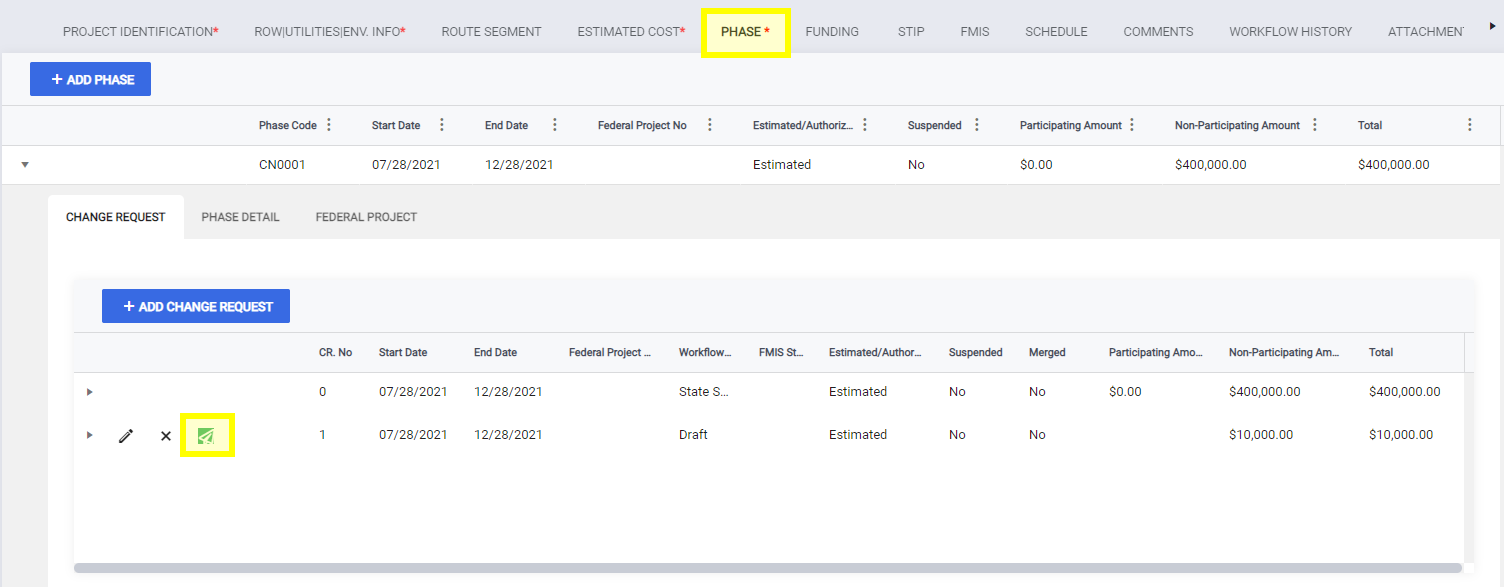Viewport: 1504px width, 587px height.
Task: Open phase Suspended column menu
Action: (x=977, y=125)
